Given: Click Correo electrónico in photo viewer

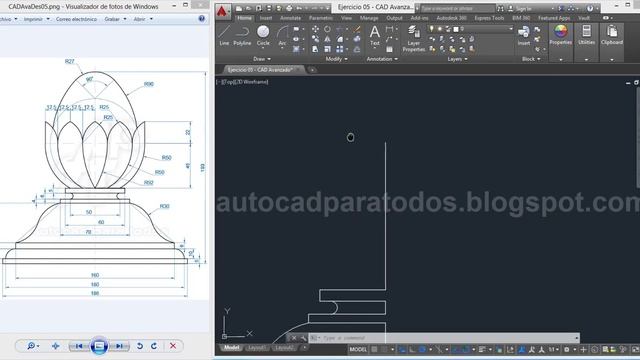Looking at the screenshot, I should coord(76,19).
